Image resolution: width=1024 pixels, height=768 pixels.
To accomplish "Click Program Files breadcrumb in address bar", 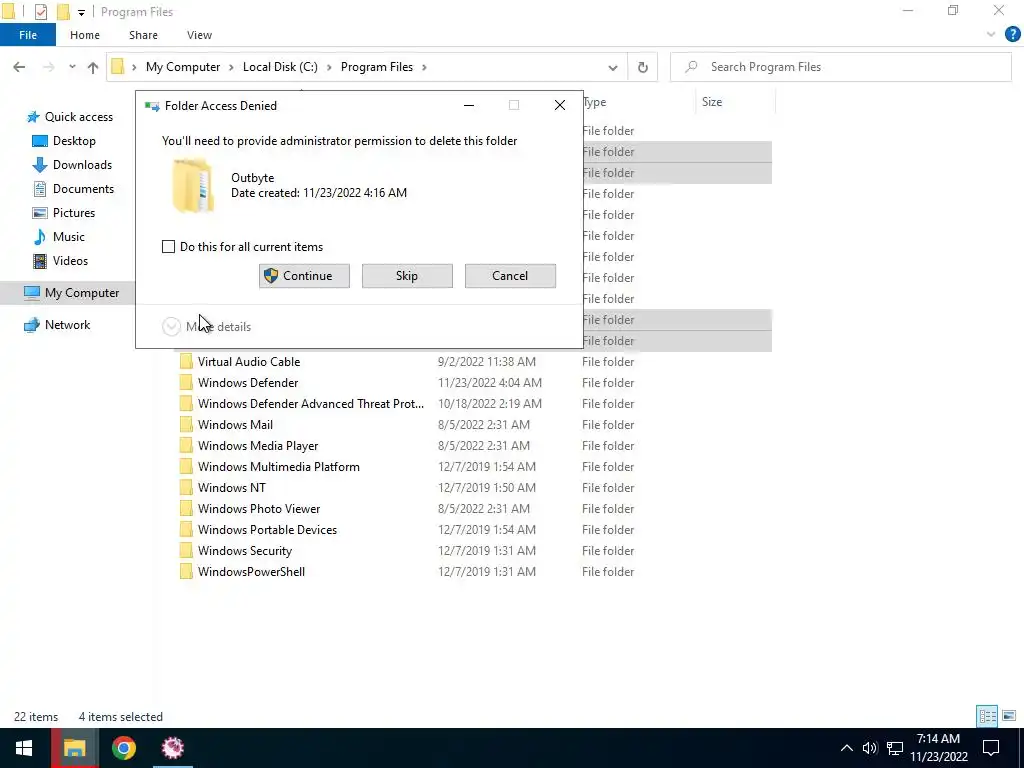I will click(x=377, y=67).
